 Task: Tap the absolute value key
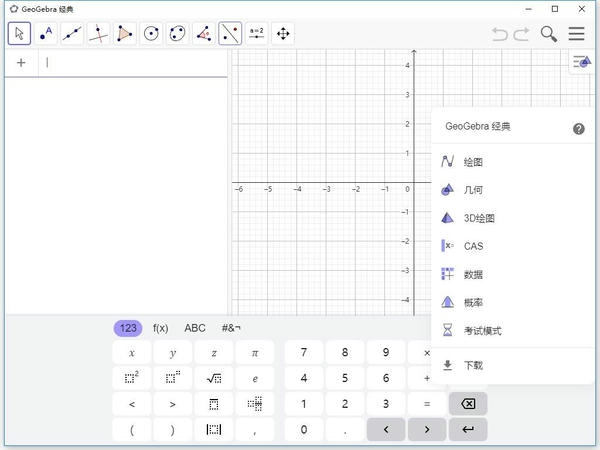[214, 430]
